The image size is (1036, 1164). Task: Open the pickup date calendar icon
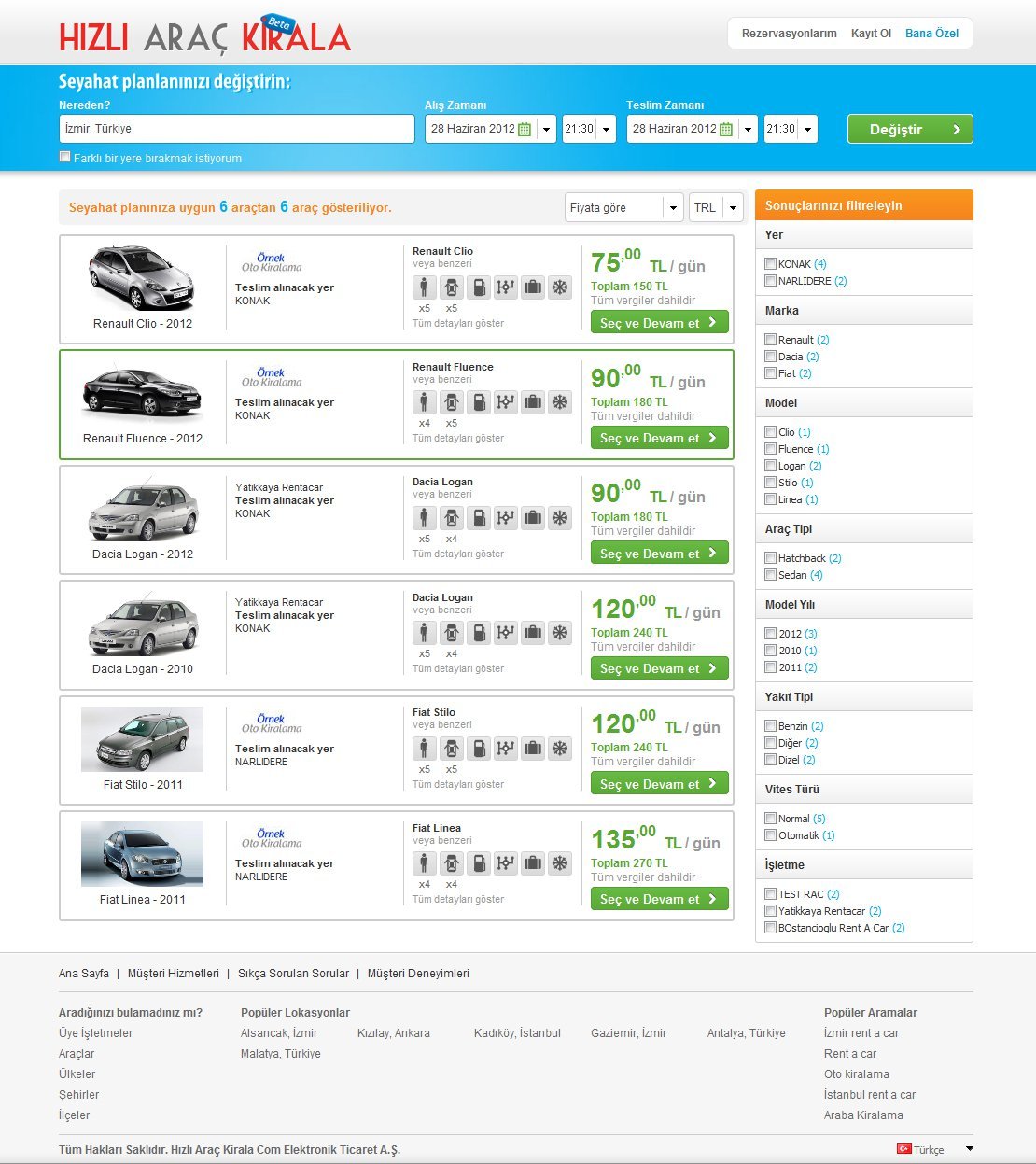coord(525,130)
